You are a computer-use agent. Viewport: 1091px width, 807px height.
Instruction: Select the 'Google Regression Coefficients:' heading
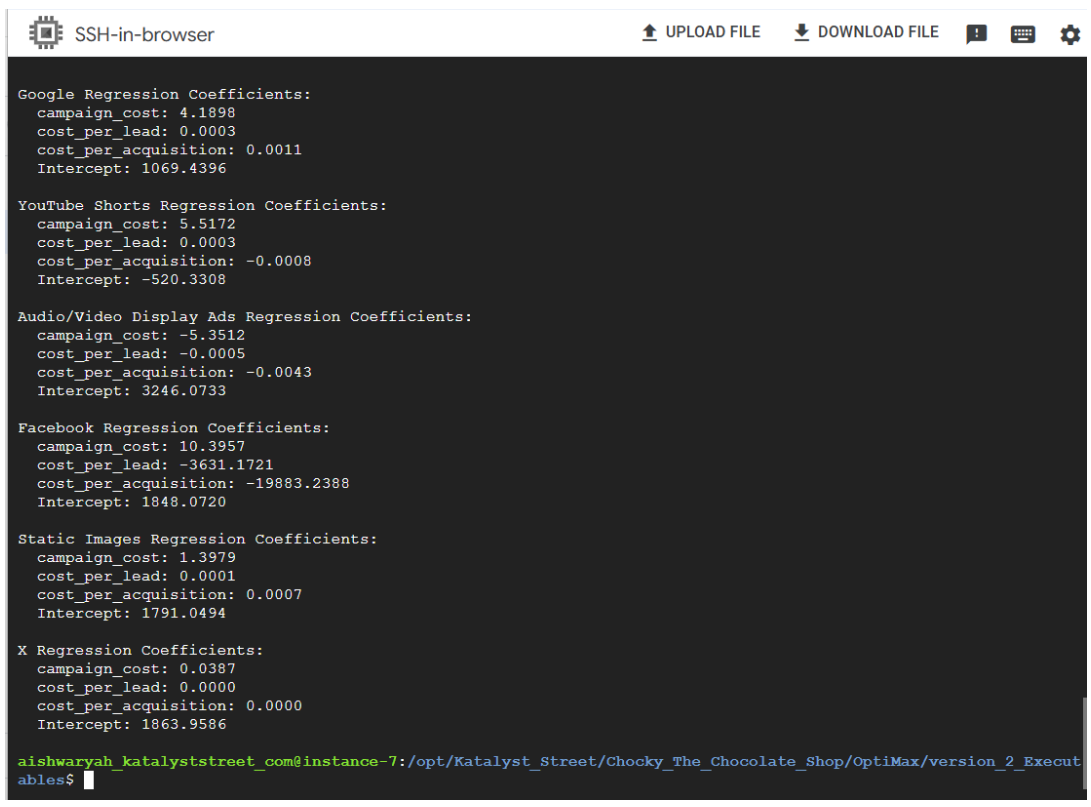click(164, 95)
